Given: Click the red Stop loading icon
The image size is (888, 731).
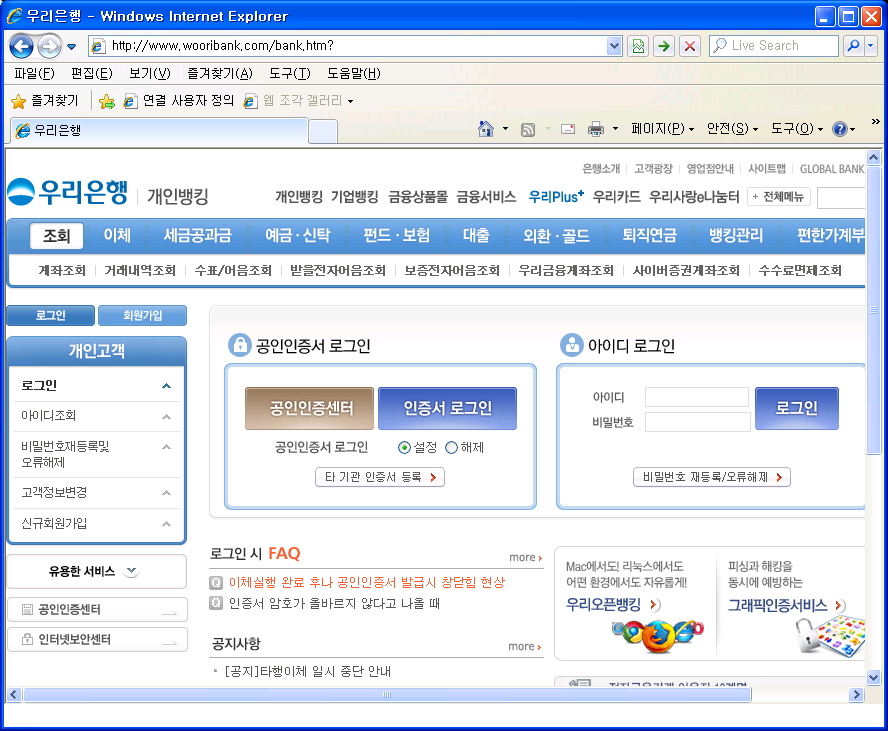Looking at the screenshot, I should 690,46.
